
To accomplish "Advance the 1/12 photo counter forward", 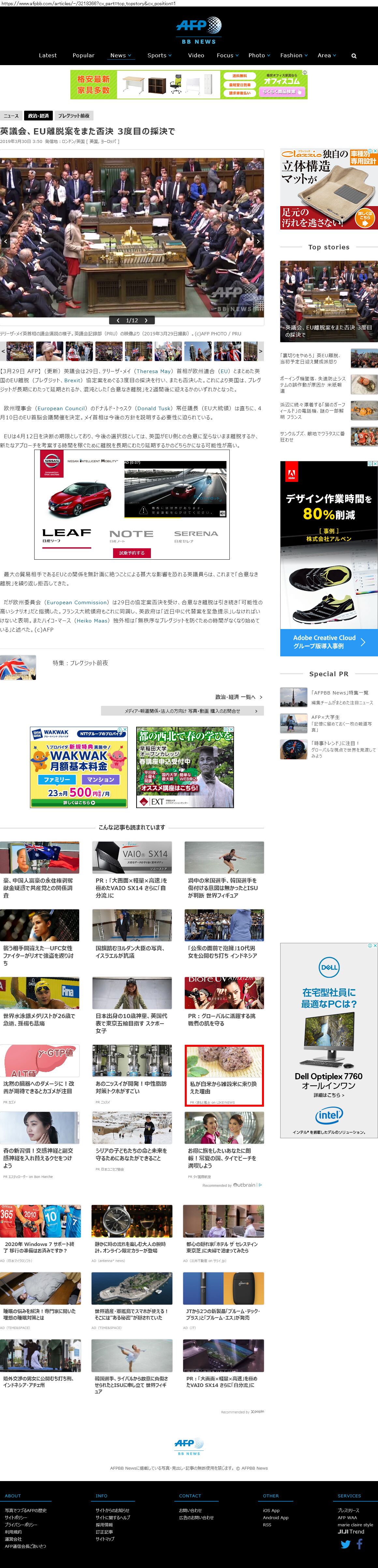I will tap(146, 320).
